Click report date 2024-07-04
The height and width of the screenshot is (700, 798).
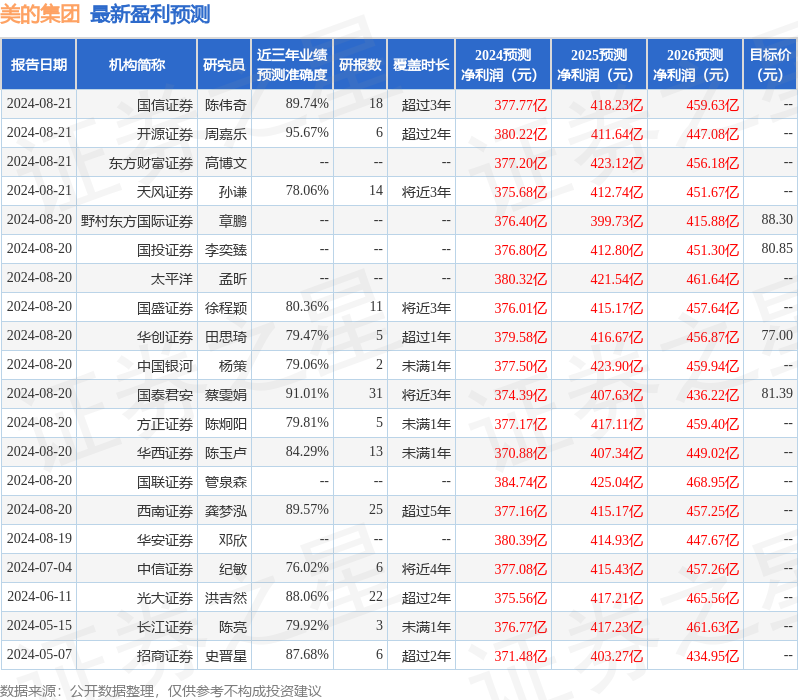coord(40,568)
